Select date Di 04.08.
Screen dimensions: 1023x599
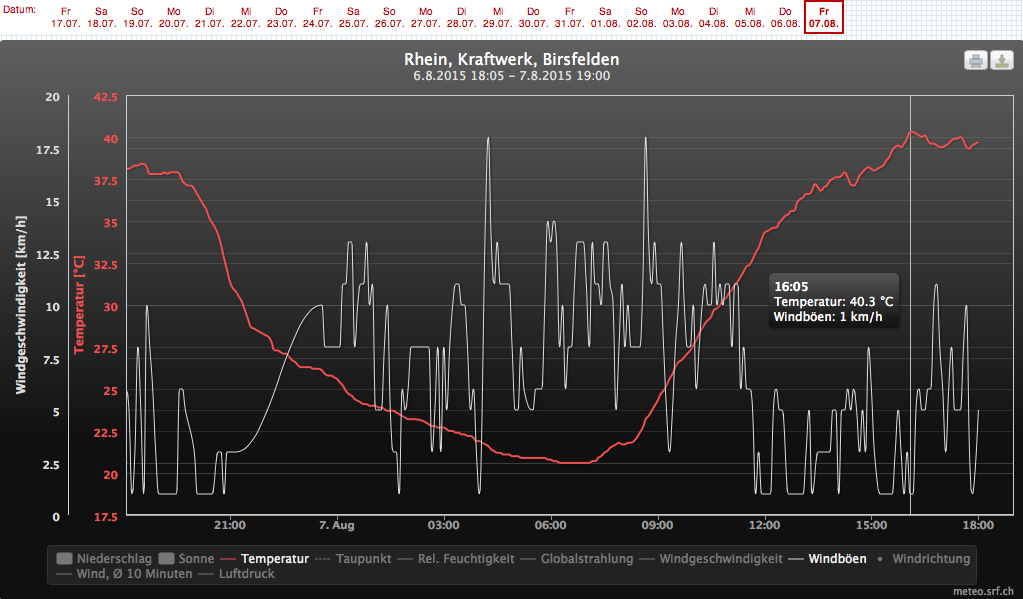pos(713,17)
